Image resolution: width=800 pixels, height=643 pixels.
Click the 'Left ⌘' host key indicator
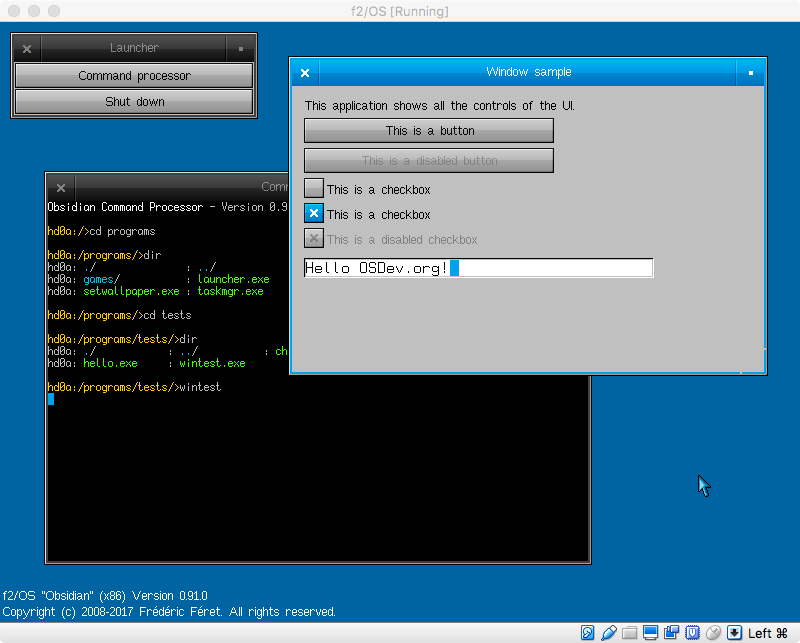click(768, 633)
